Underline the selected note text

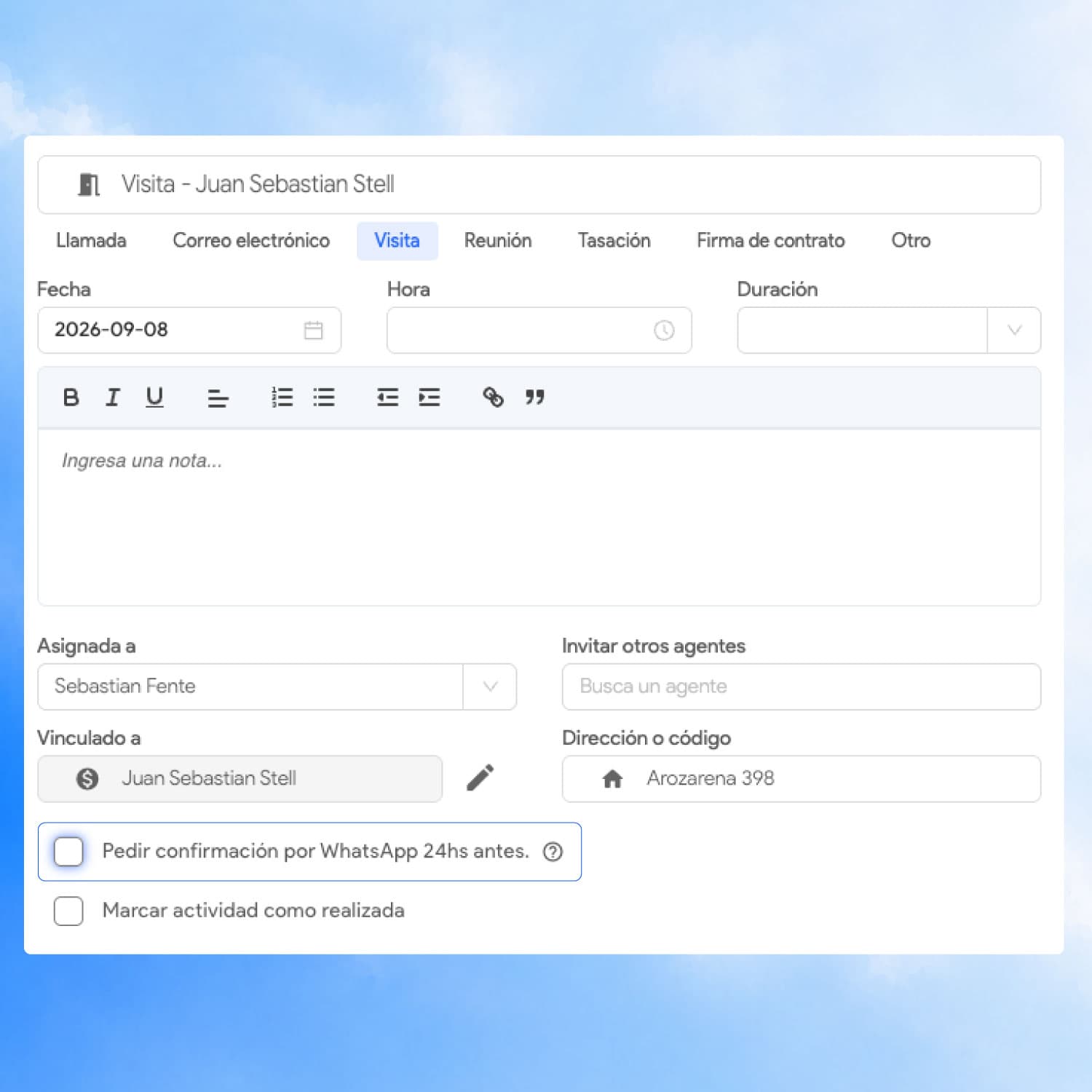154,397
